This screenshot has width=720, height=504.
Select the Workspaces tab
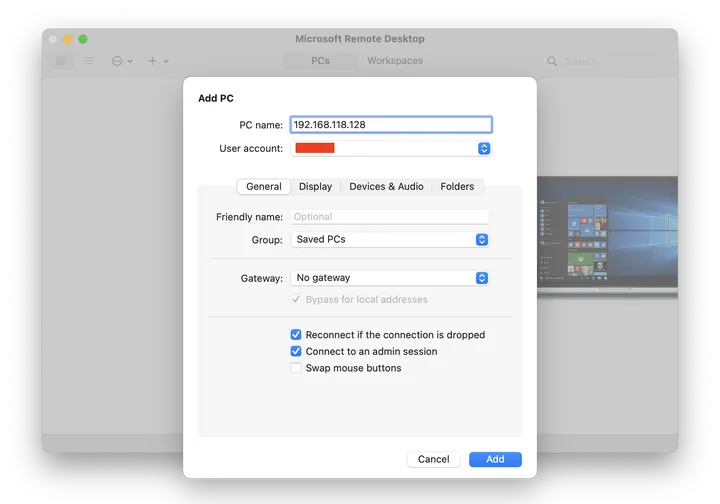(395, 61)
